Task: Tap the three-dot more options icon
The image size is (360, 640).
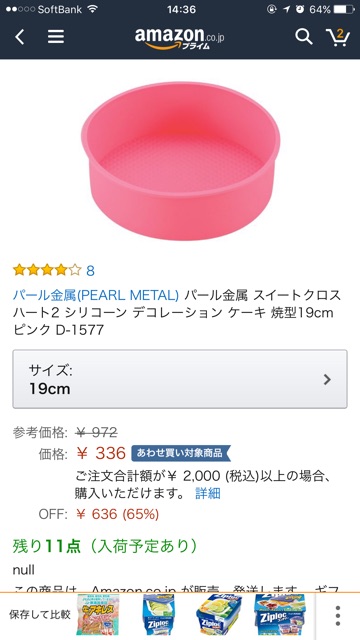Action: click(338, 616)
